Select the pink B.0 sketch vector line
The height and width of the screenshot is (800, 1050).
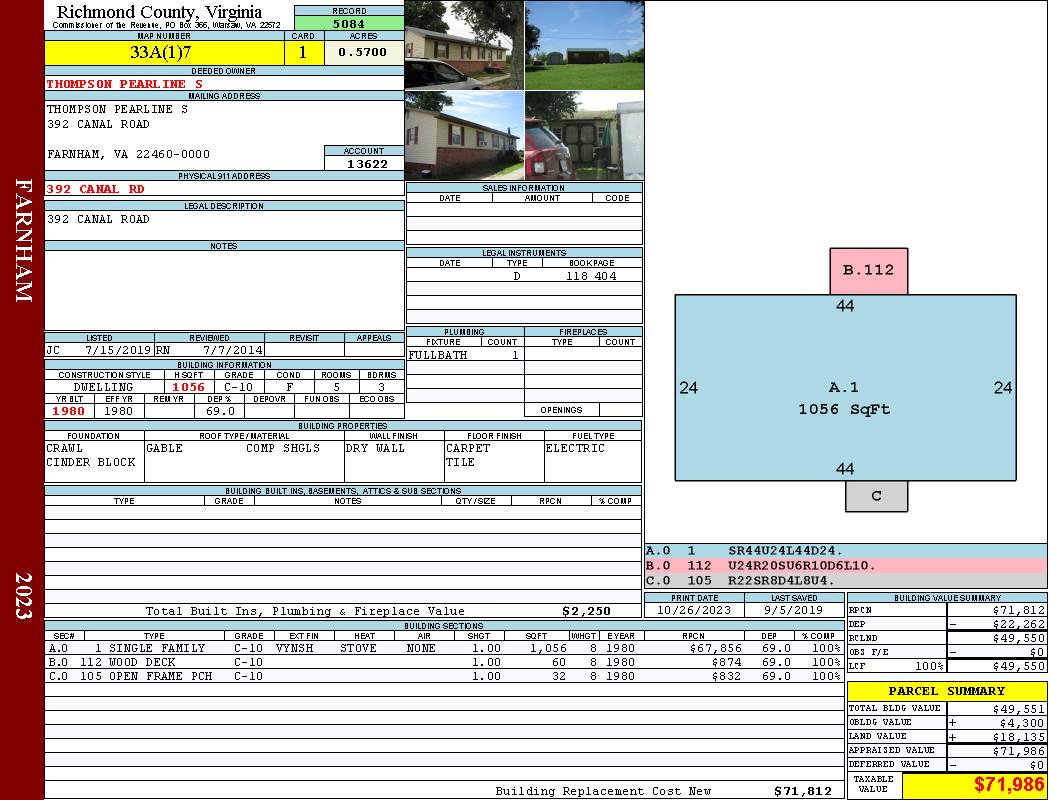pyautogui.click(x=845, y=566)
